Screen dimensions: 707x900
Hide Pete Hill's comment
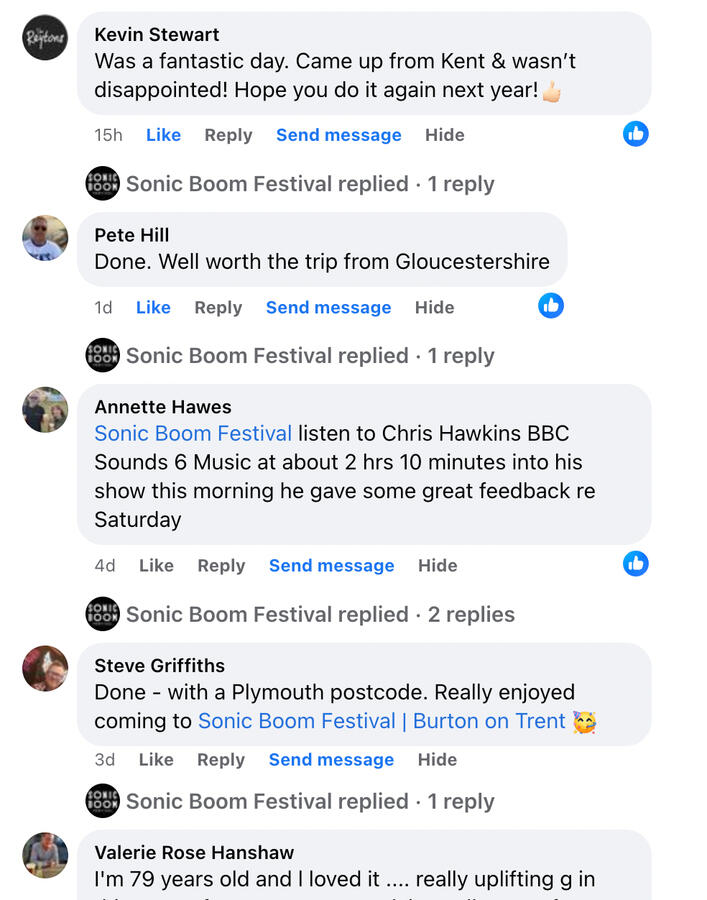coord(434,307)
